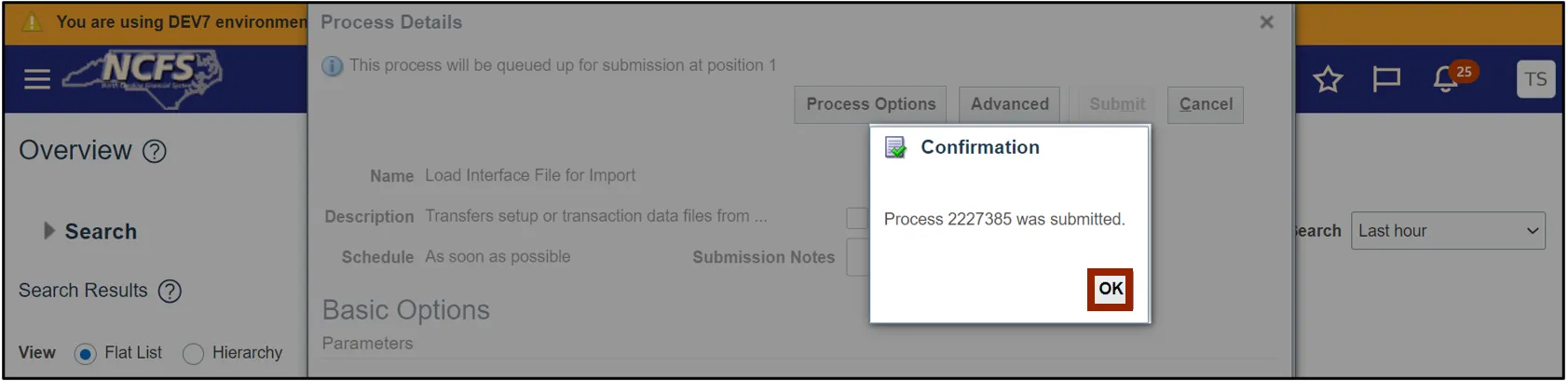Click help icon next to Overview
Screen dimensions: 1568x381
155,151
